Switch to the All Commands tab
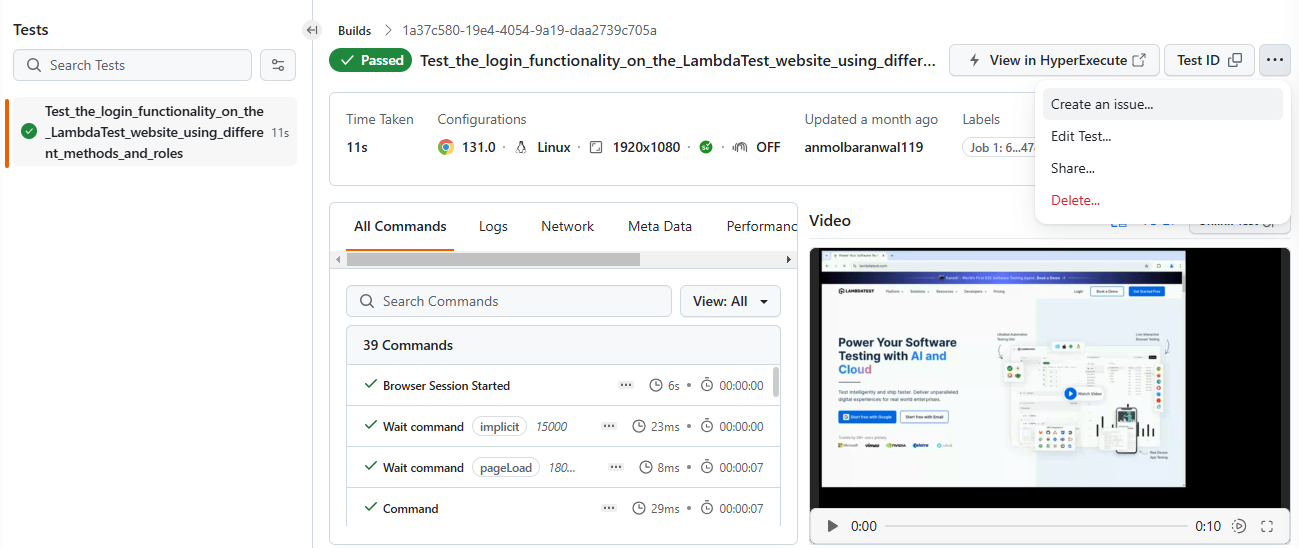Screen dimensions: 1299x548 coord(400,226)
